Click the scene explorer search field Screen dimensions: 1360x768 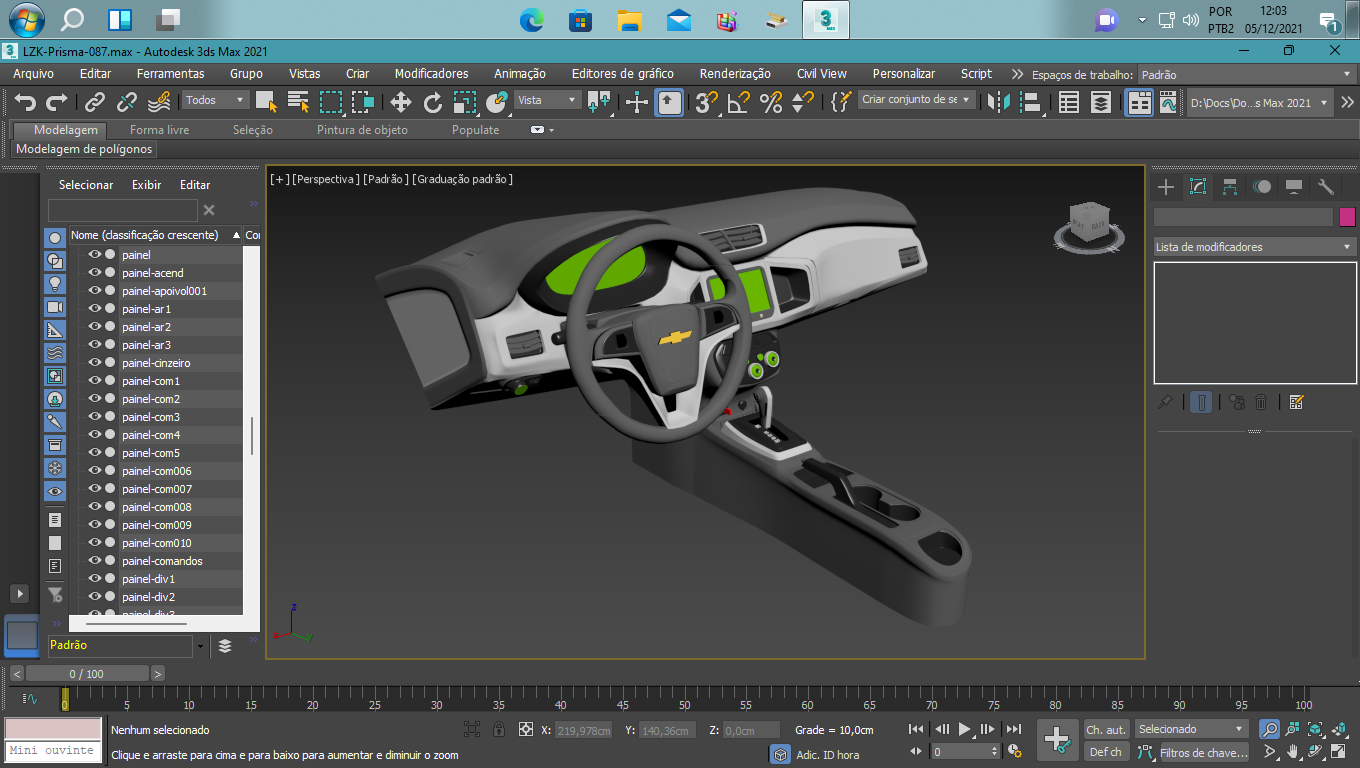pyautogui.click(x=123, y=210)
